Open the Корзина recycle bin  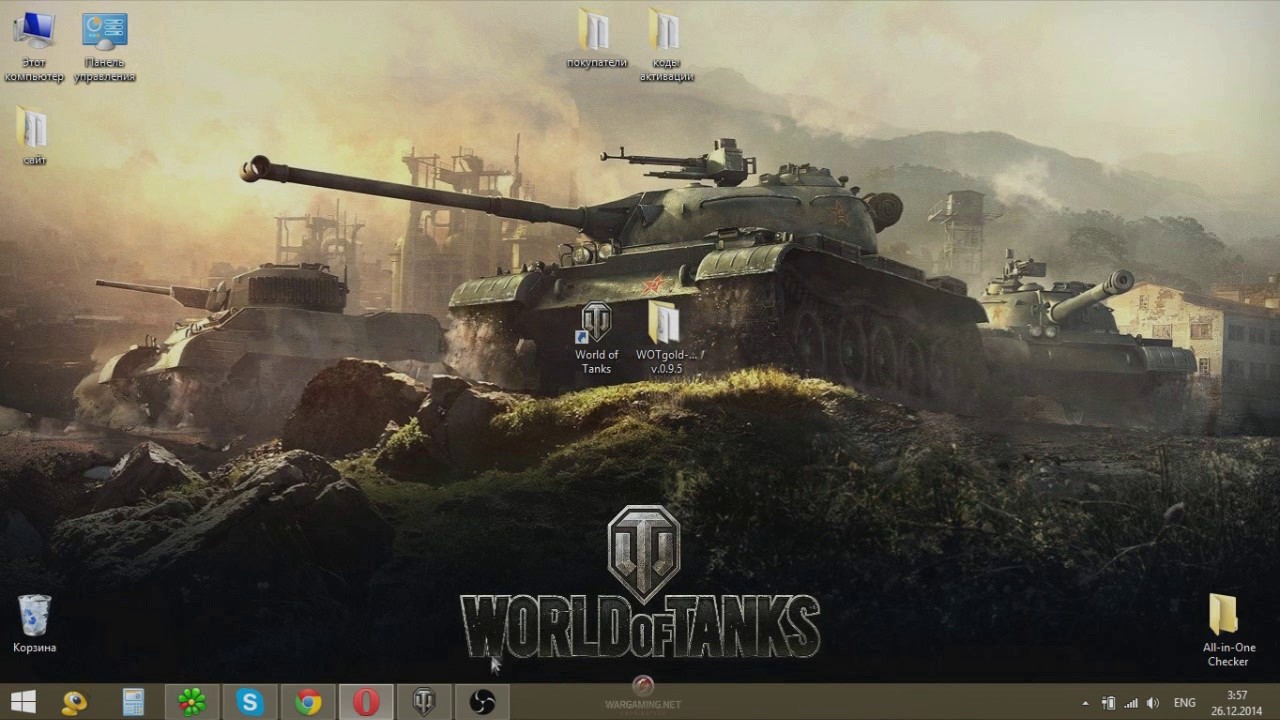click(34, 624)
